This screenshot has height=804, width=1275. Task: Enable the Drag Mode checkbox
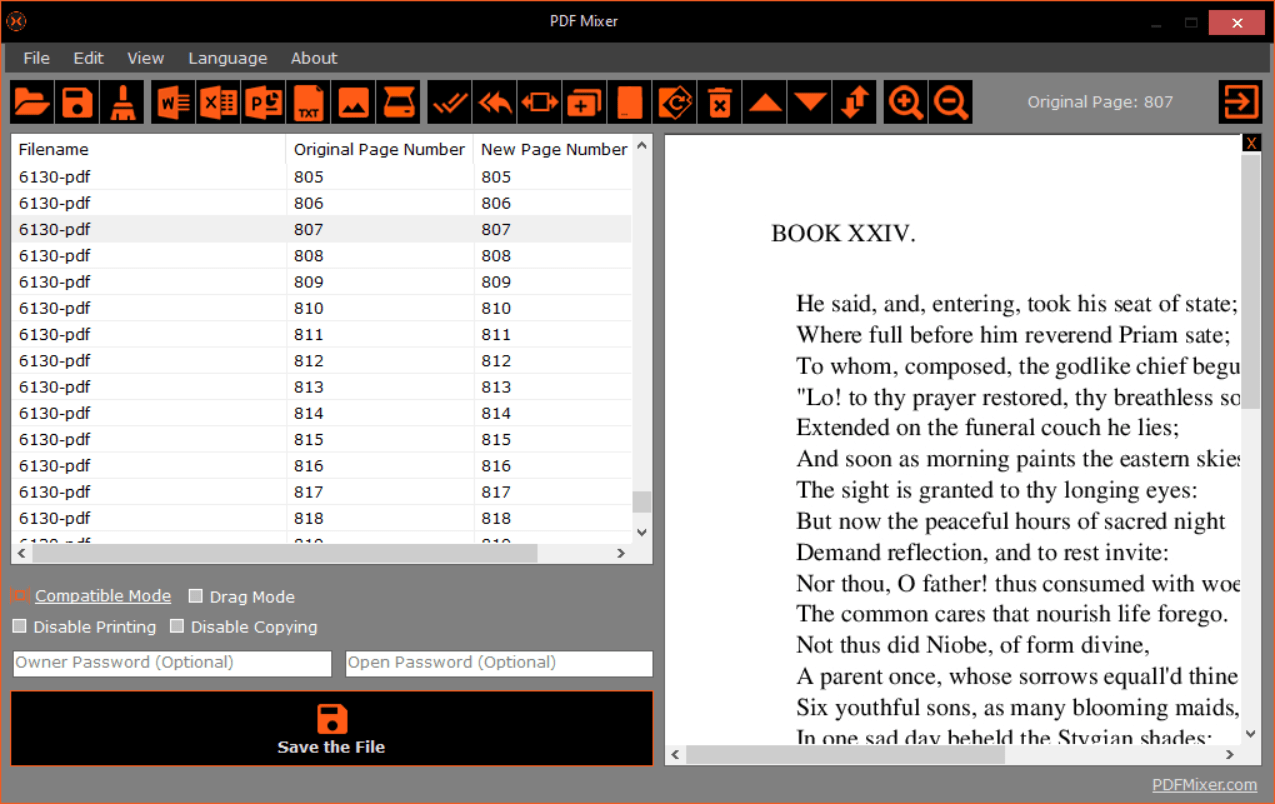[x=196, y=597]
